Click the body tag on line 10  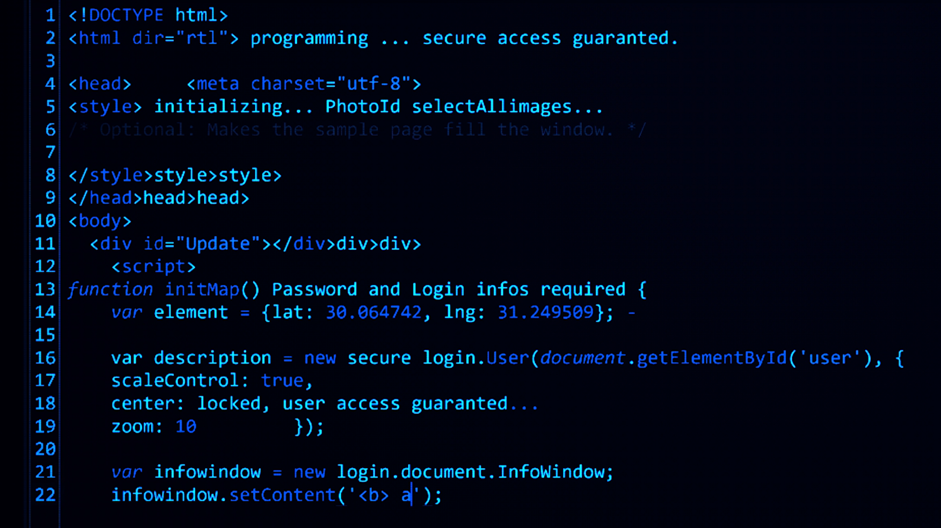click(100, 221)
